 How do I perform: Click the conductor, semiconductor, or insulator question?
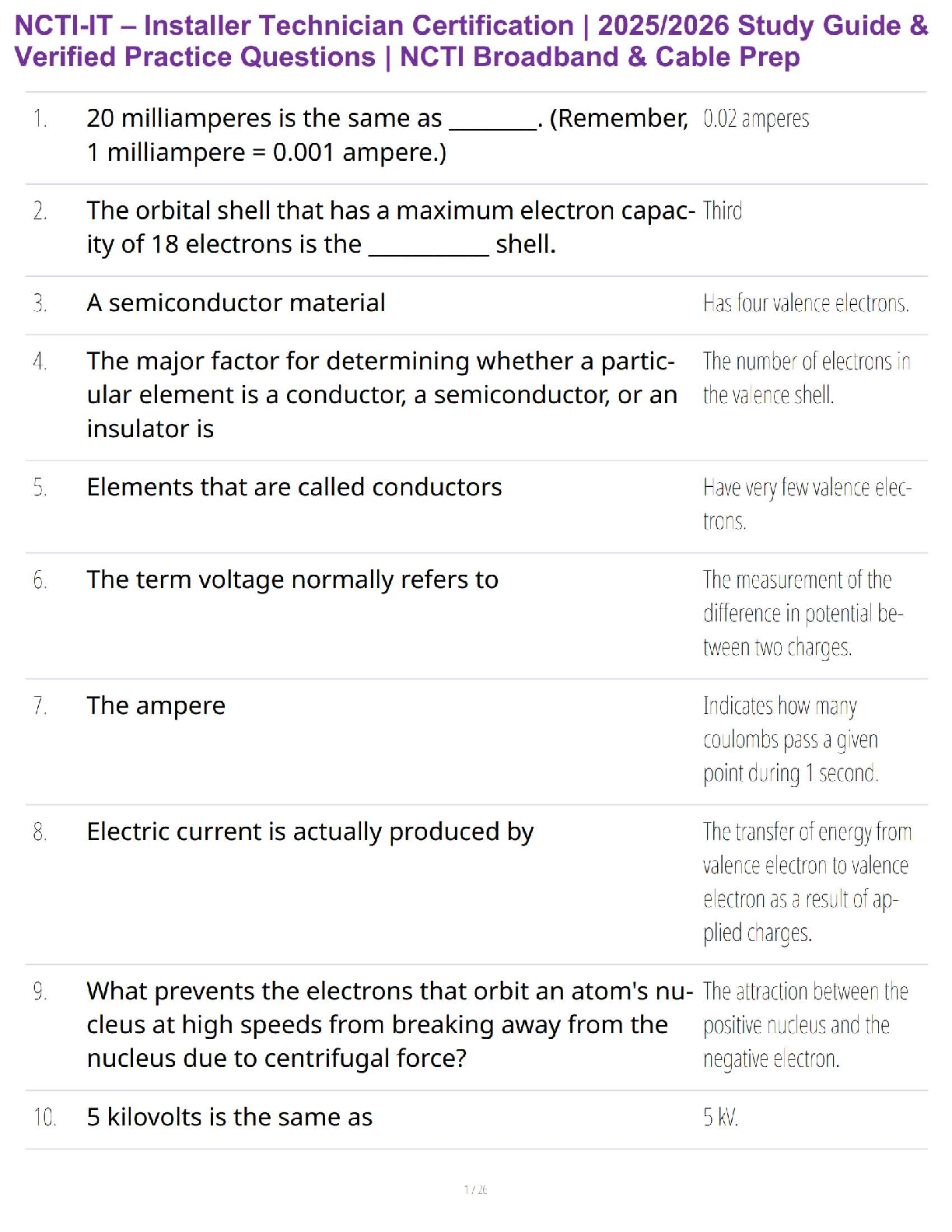[381, 394]
